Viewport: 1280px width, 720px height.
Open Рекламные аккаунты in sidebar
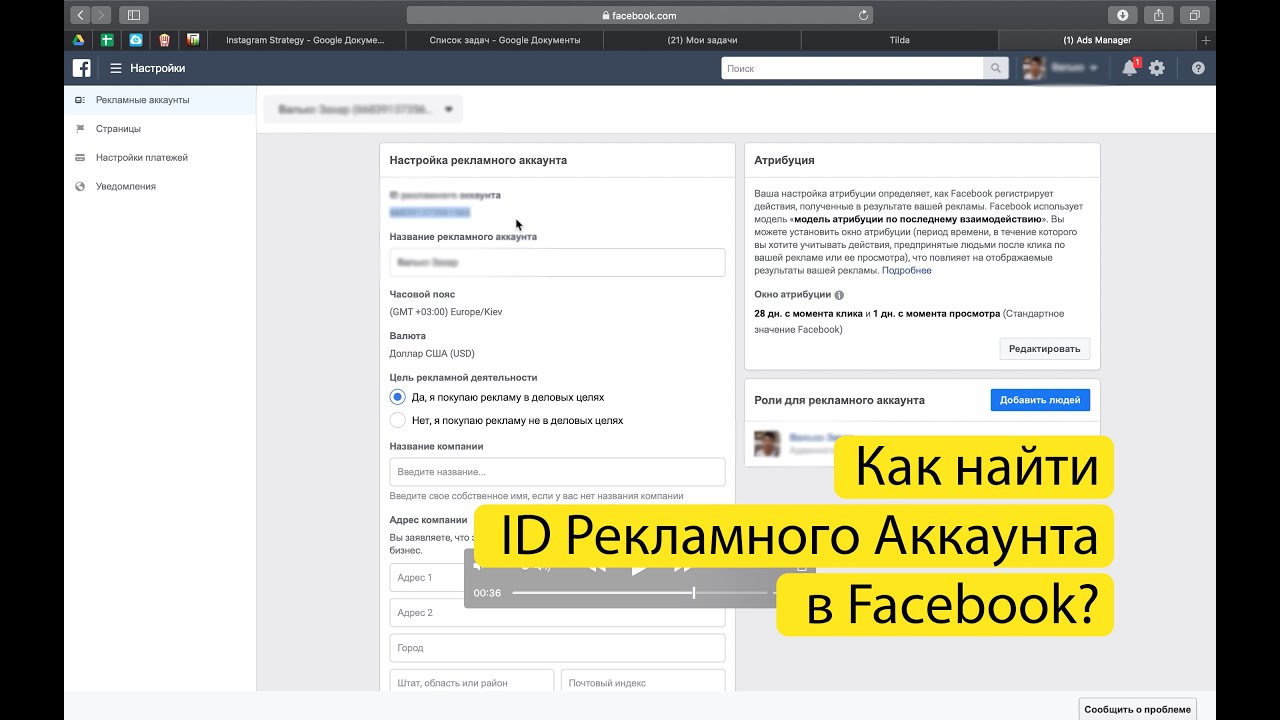[160, 100]
